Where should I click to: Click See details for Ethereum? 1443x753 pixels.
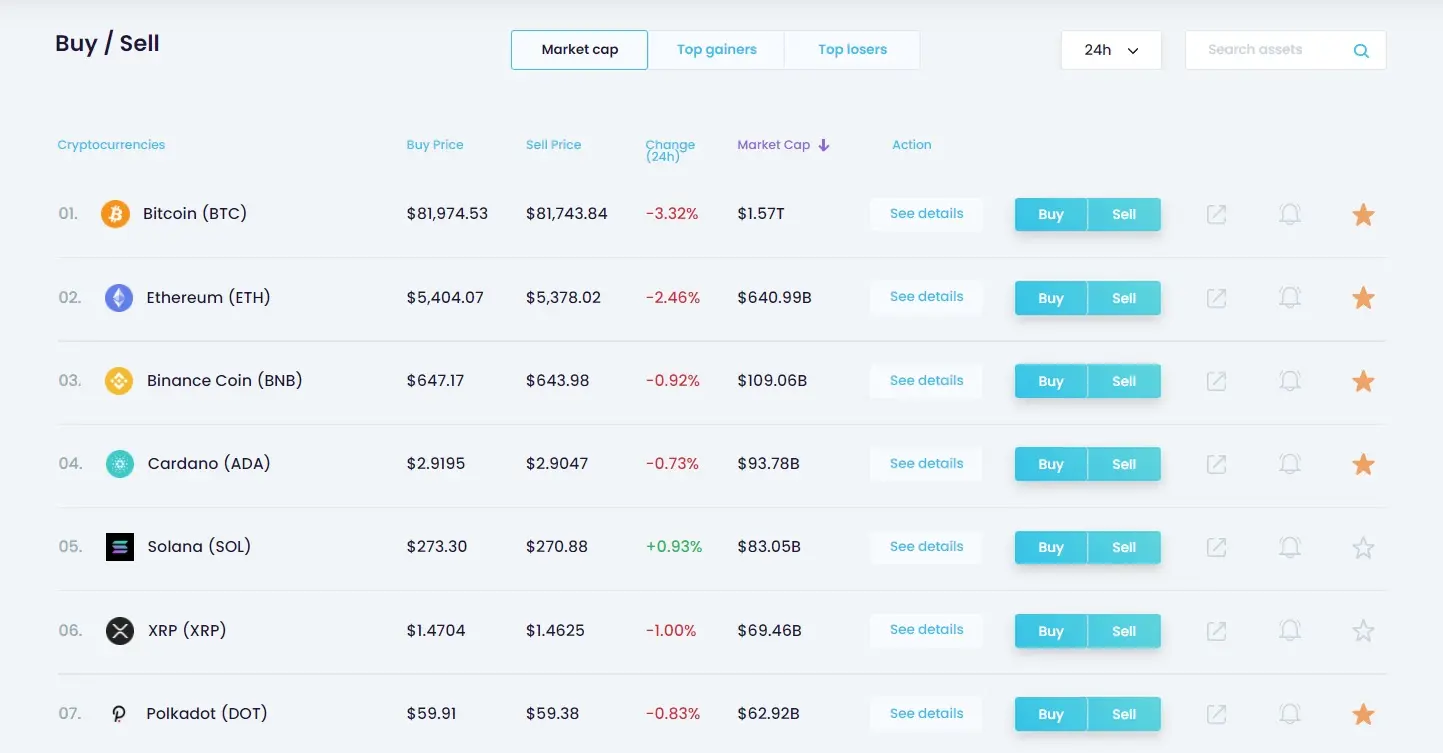click(926, 297)
